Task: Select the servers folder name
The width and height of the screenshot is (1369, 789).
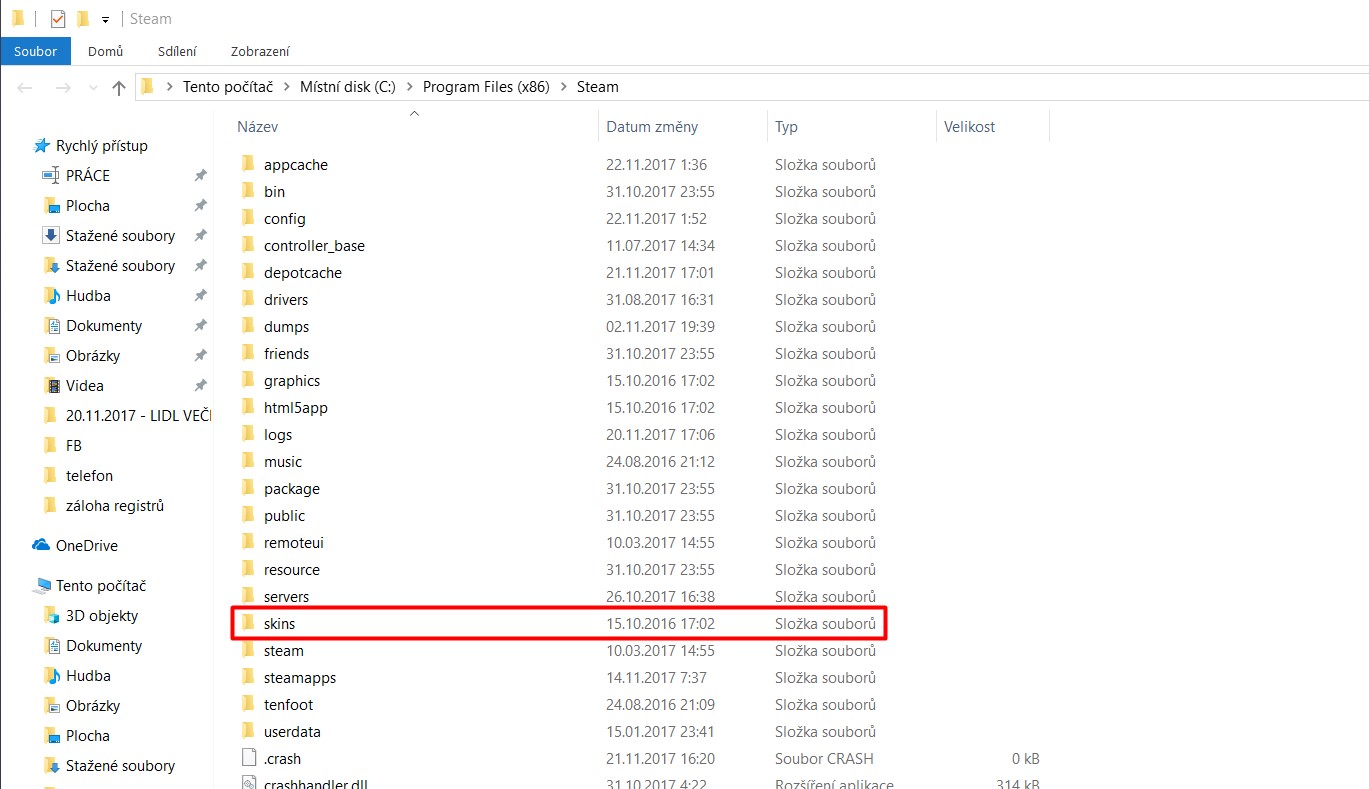Action: pyautogui.click(x=286, y=597)
